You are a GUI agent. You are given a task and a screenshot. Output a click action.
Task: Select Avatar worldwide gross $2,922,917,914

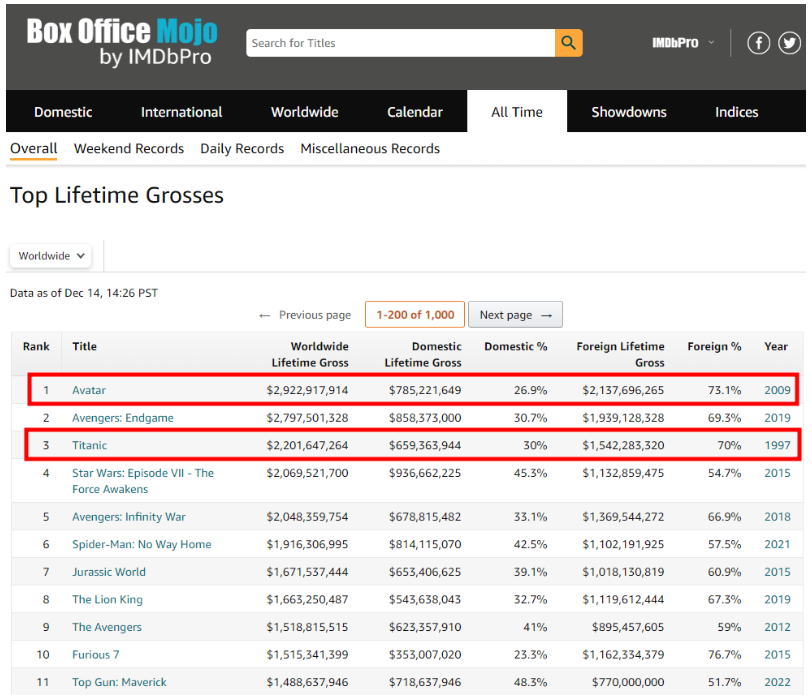pyautogui.click(x=307, y=390)
